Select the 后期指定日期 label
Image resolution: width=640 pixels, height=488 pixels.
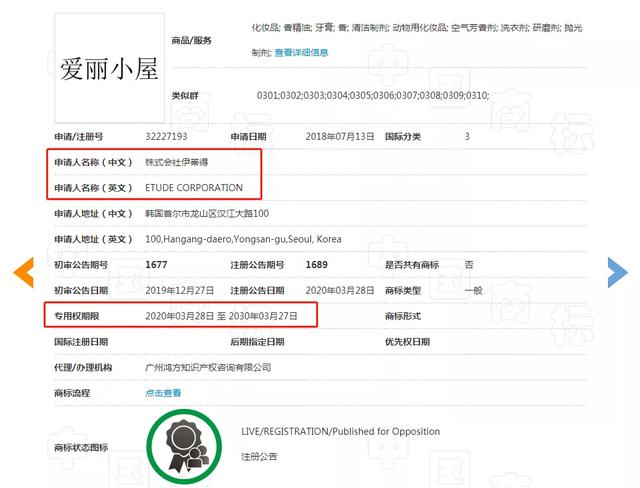coord(257,342)
